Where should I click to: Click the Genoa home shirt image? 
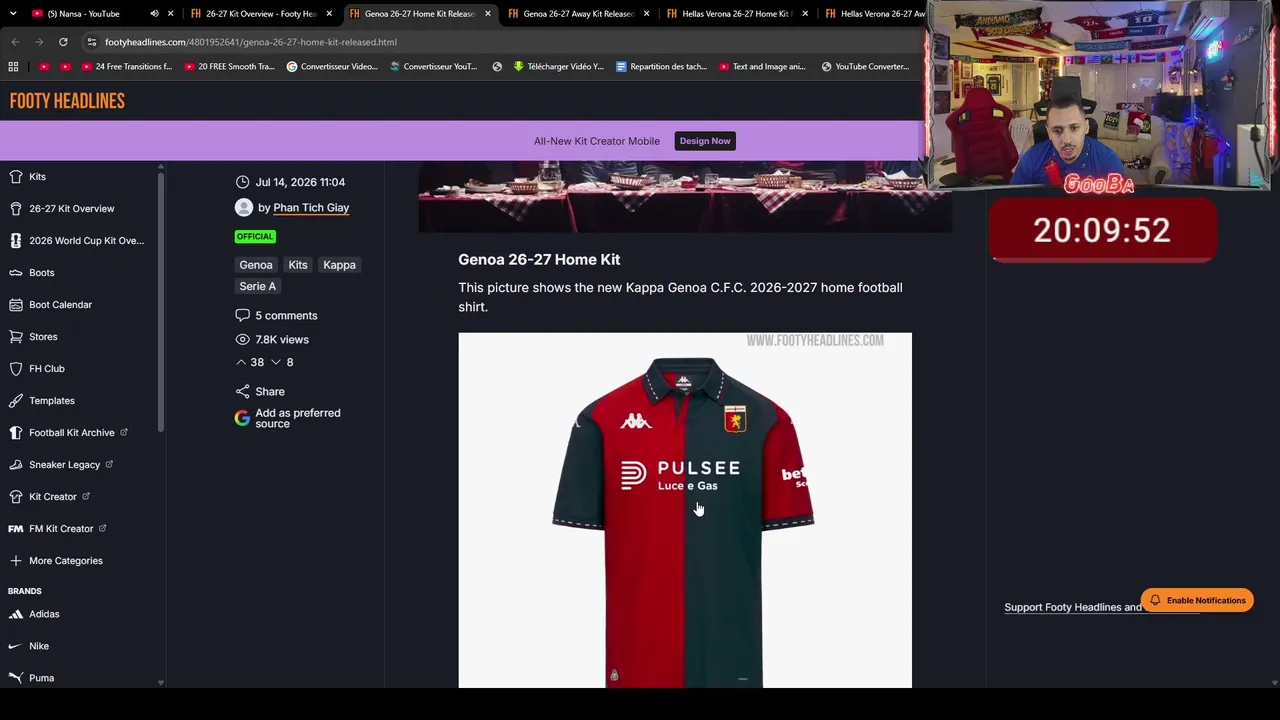click(685, 510)
